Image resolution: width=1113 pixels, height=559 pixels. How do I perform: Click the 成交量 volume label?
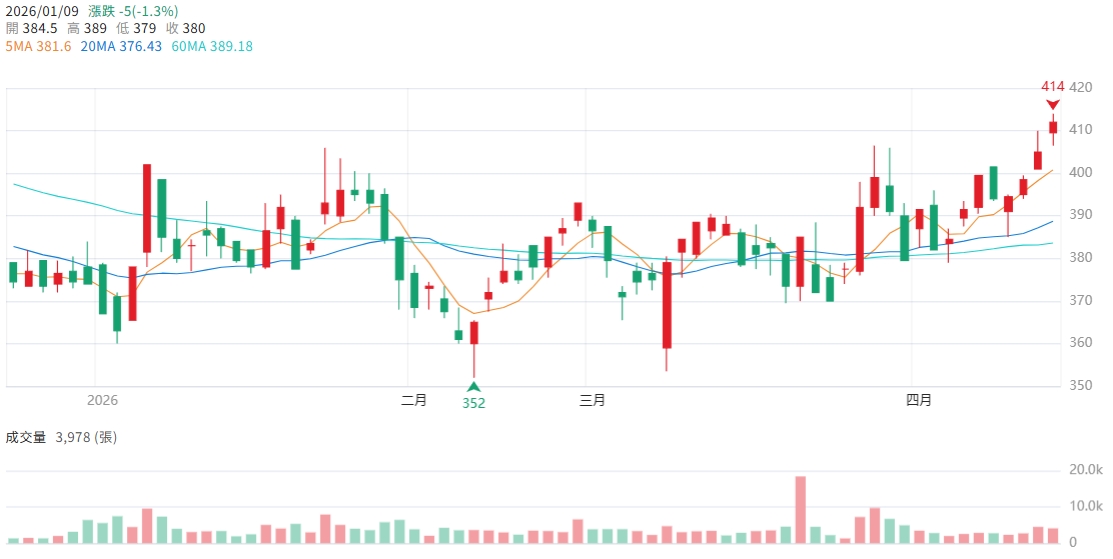point(26,437)
